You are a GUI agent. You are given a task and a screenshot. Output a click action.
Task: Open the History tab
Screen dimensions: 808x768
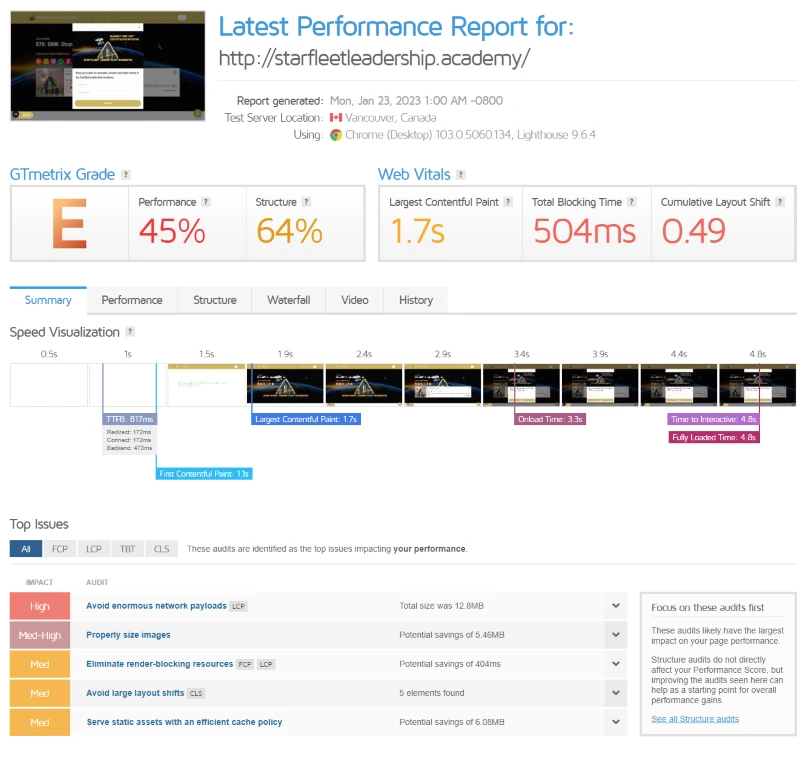416,300
